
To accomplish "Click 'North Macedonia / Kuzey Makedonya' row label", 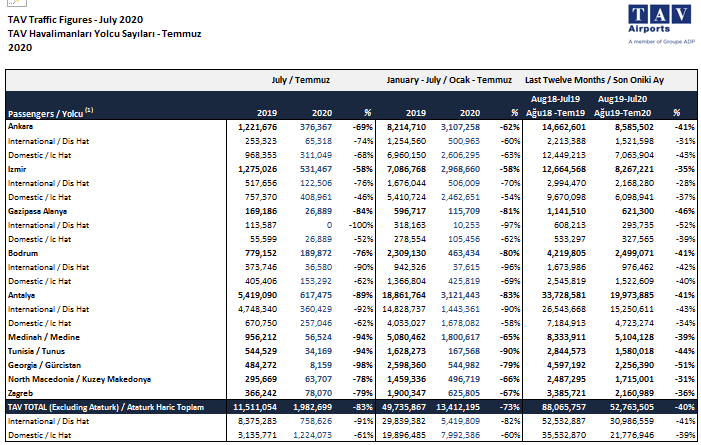I will [x=79, y=379].
